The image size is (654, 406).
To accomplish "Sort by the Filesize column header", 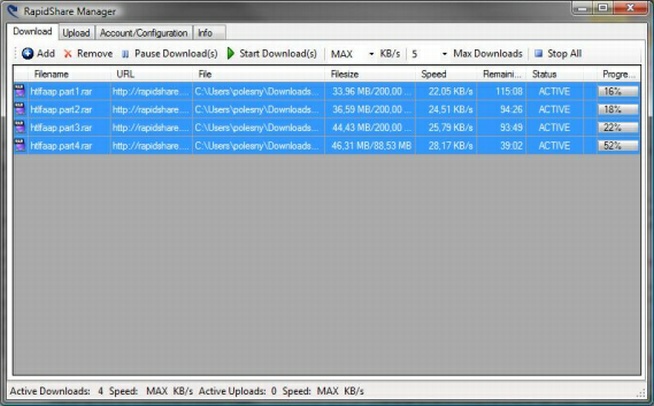I will tap(370, 74).
